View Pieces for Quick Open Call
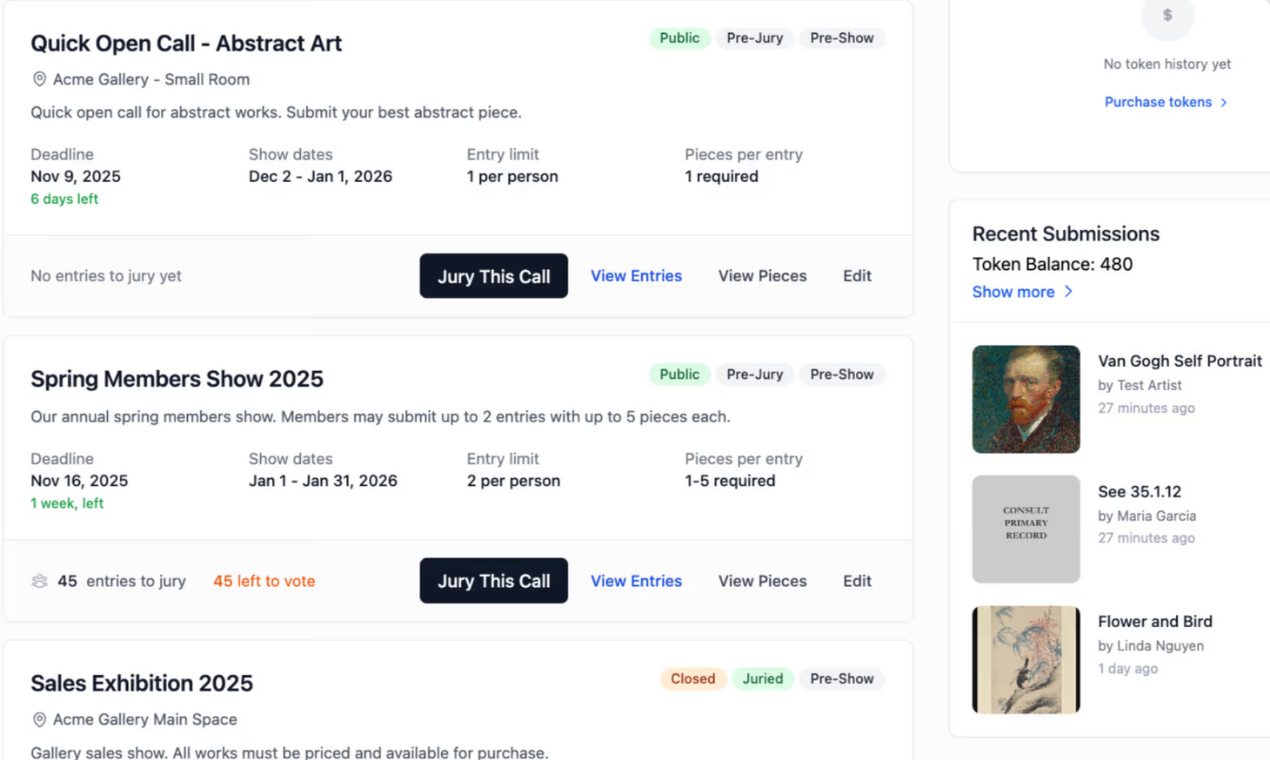This screenshot has width=1270, height=760. (762, 276)
